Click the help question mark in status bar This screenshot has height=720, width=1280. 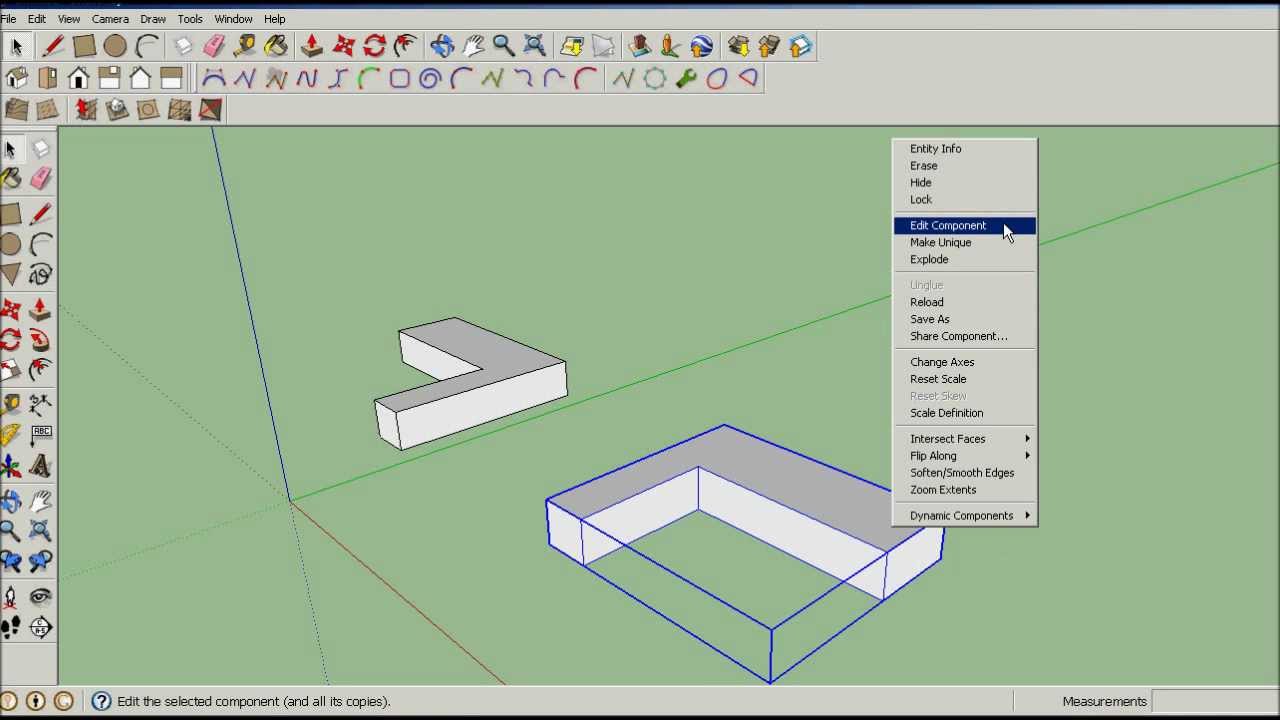point(101,701)
